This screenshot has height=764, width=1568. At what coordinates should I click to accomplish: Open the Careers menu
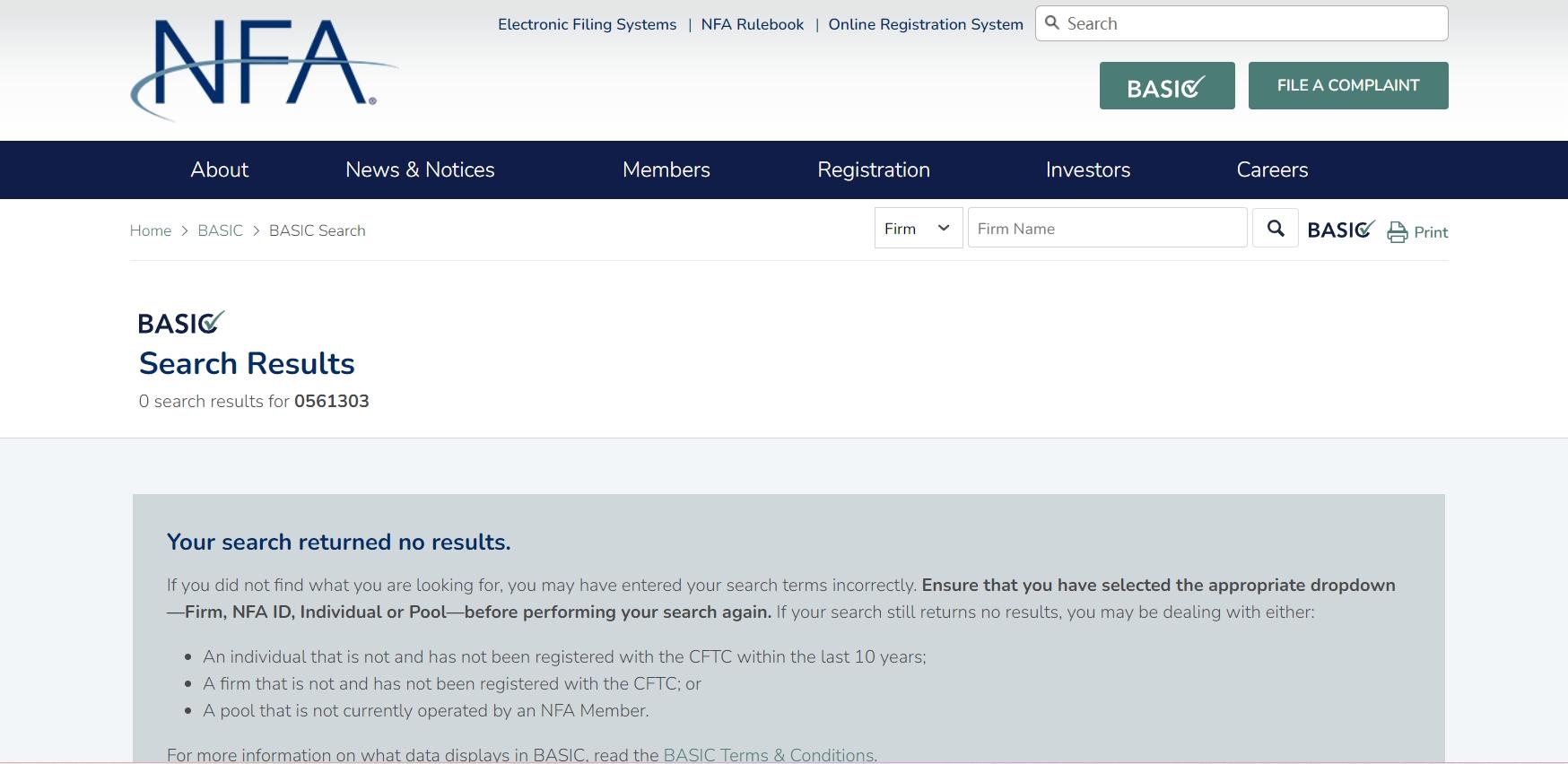(x=1272, y=169)
